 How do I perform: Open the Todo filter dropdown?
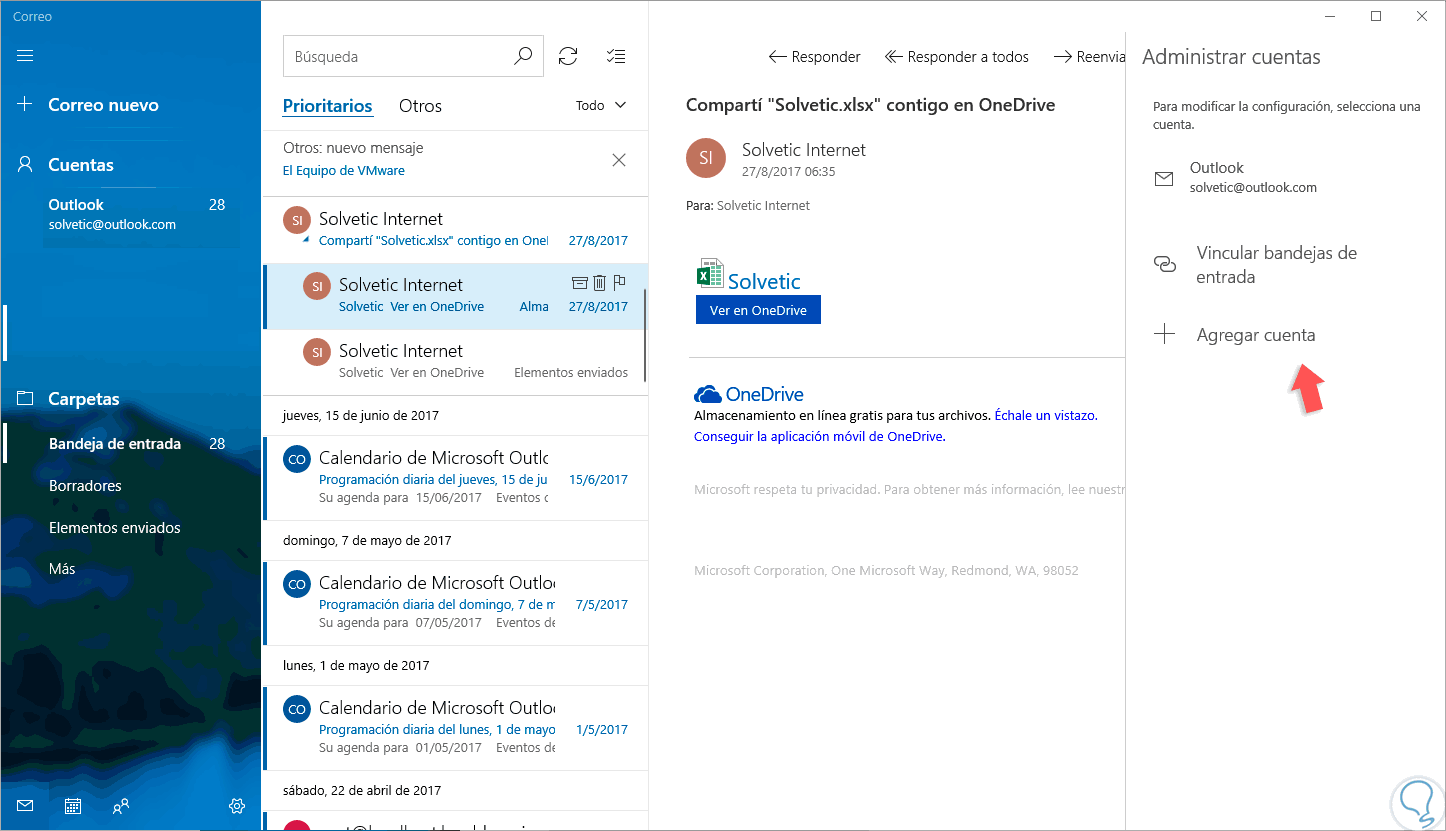[601, 105]
